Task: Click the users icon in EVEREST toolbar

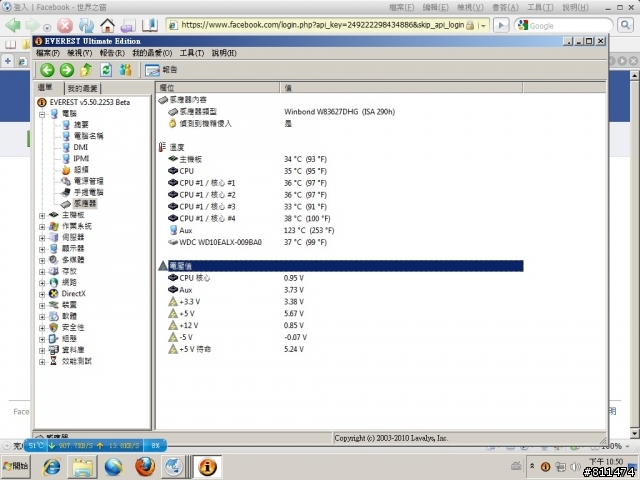Action: pyautogui.click(x=125, y=70)
